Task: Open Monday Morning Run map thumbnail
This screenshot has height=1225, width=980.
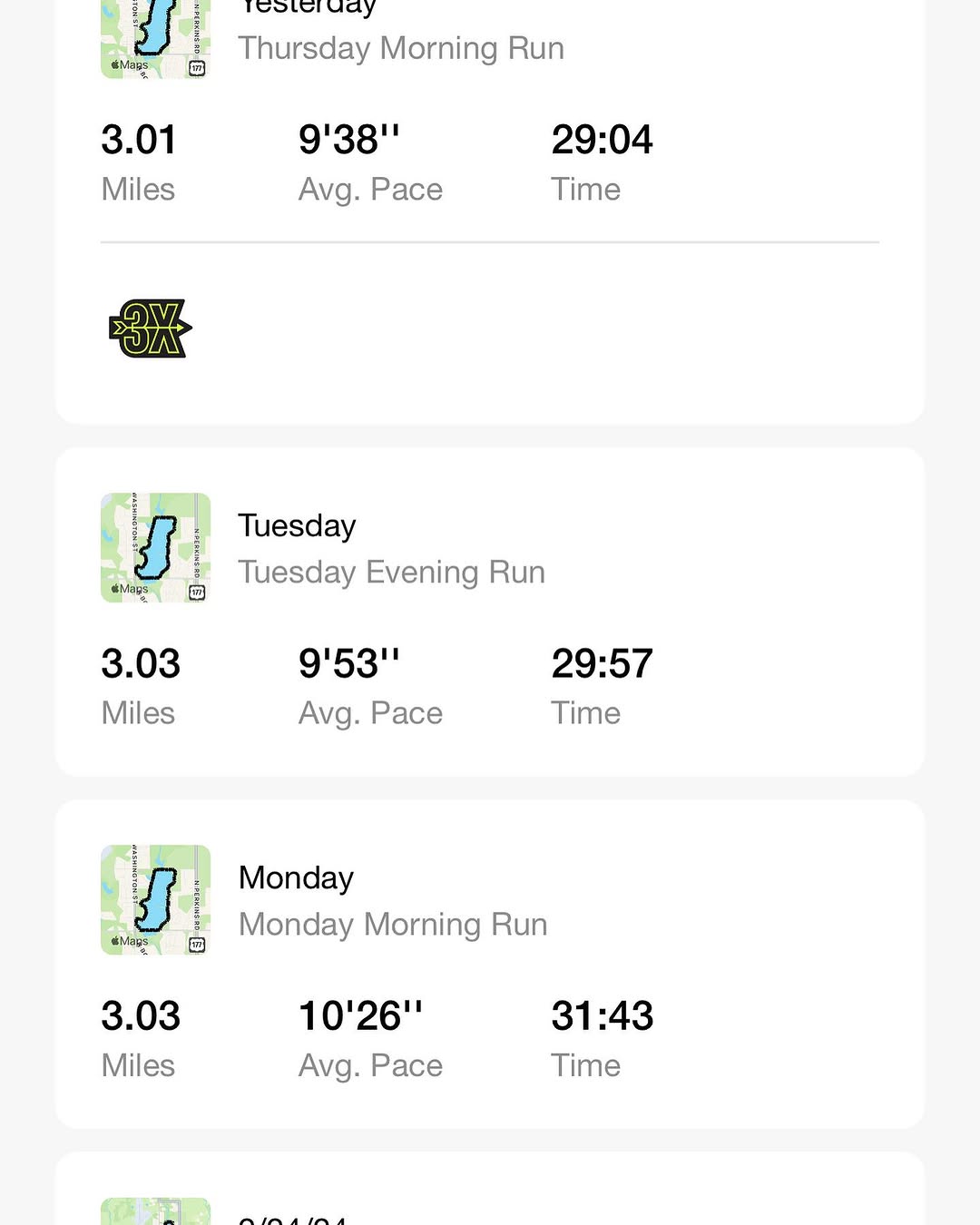Action: [155, 900]
